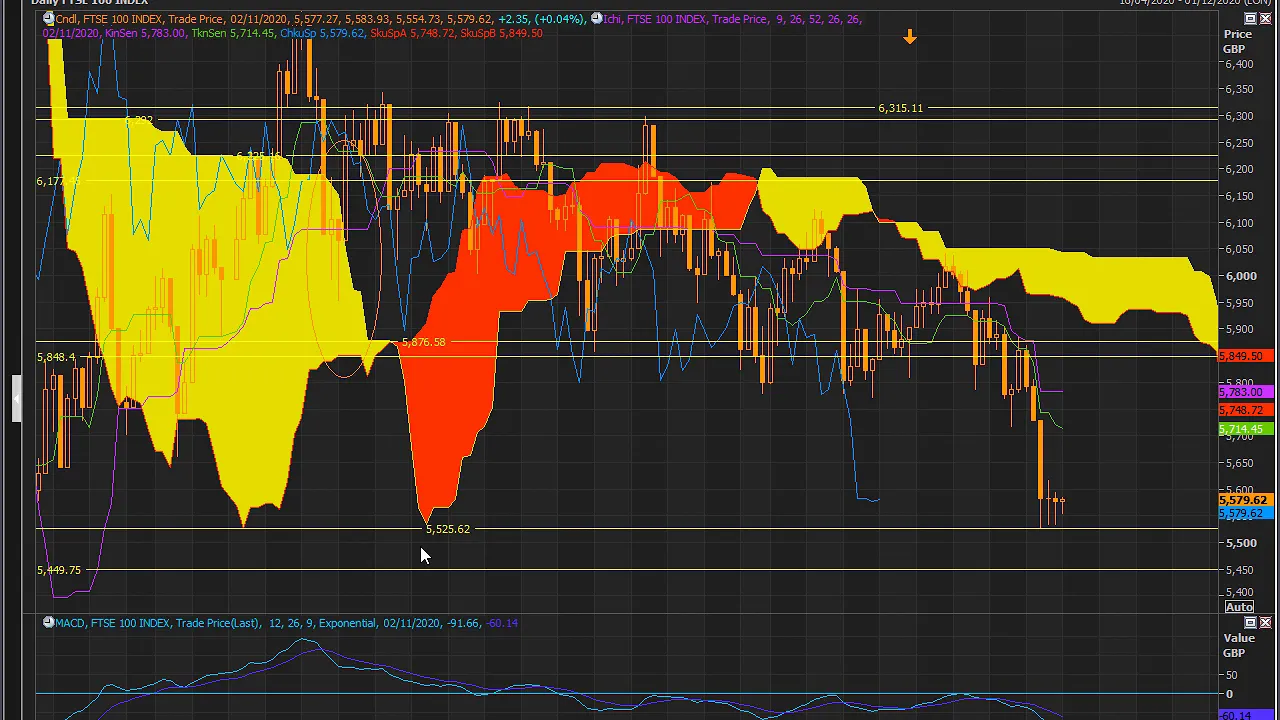Click the clock icon before Ichi label
Viewport: 1280px width, 720px height.
596,19
